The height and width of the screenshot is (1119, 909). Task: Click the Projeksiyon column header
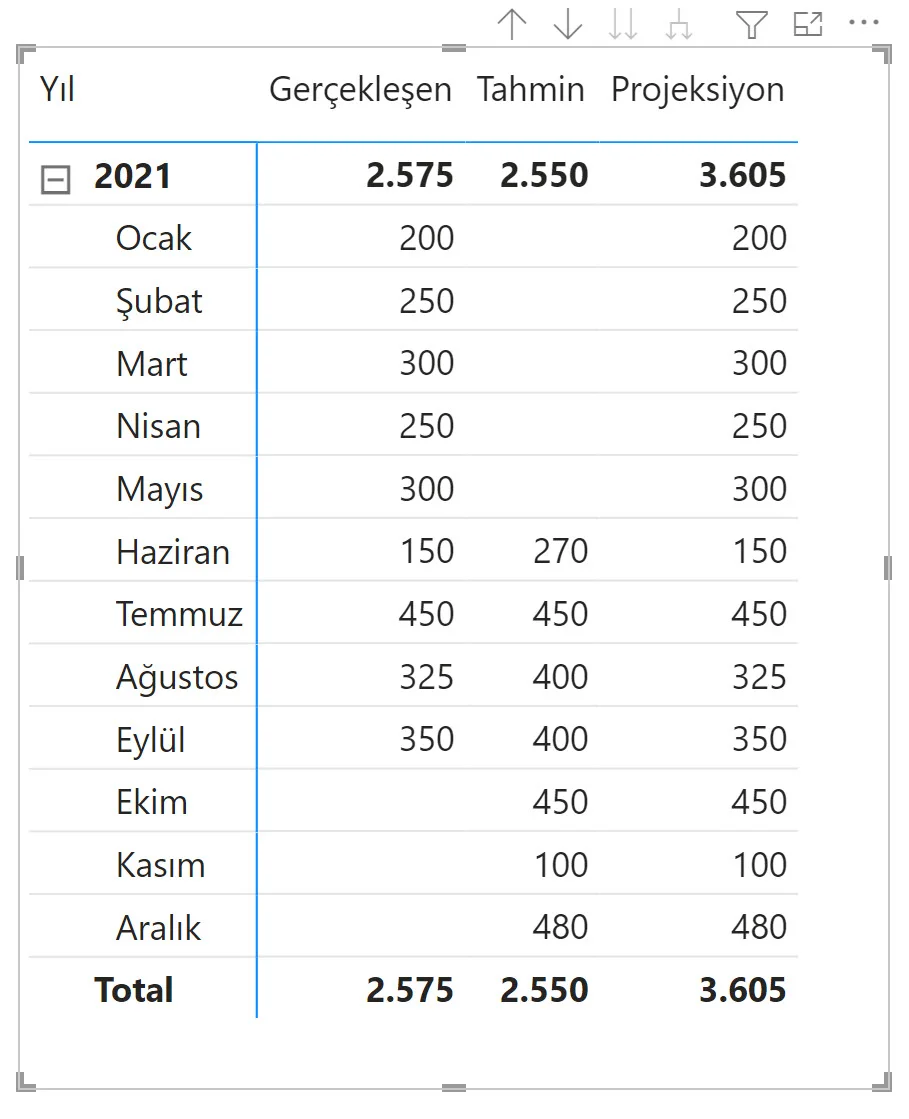click(697, 90)
